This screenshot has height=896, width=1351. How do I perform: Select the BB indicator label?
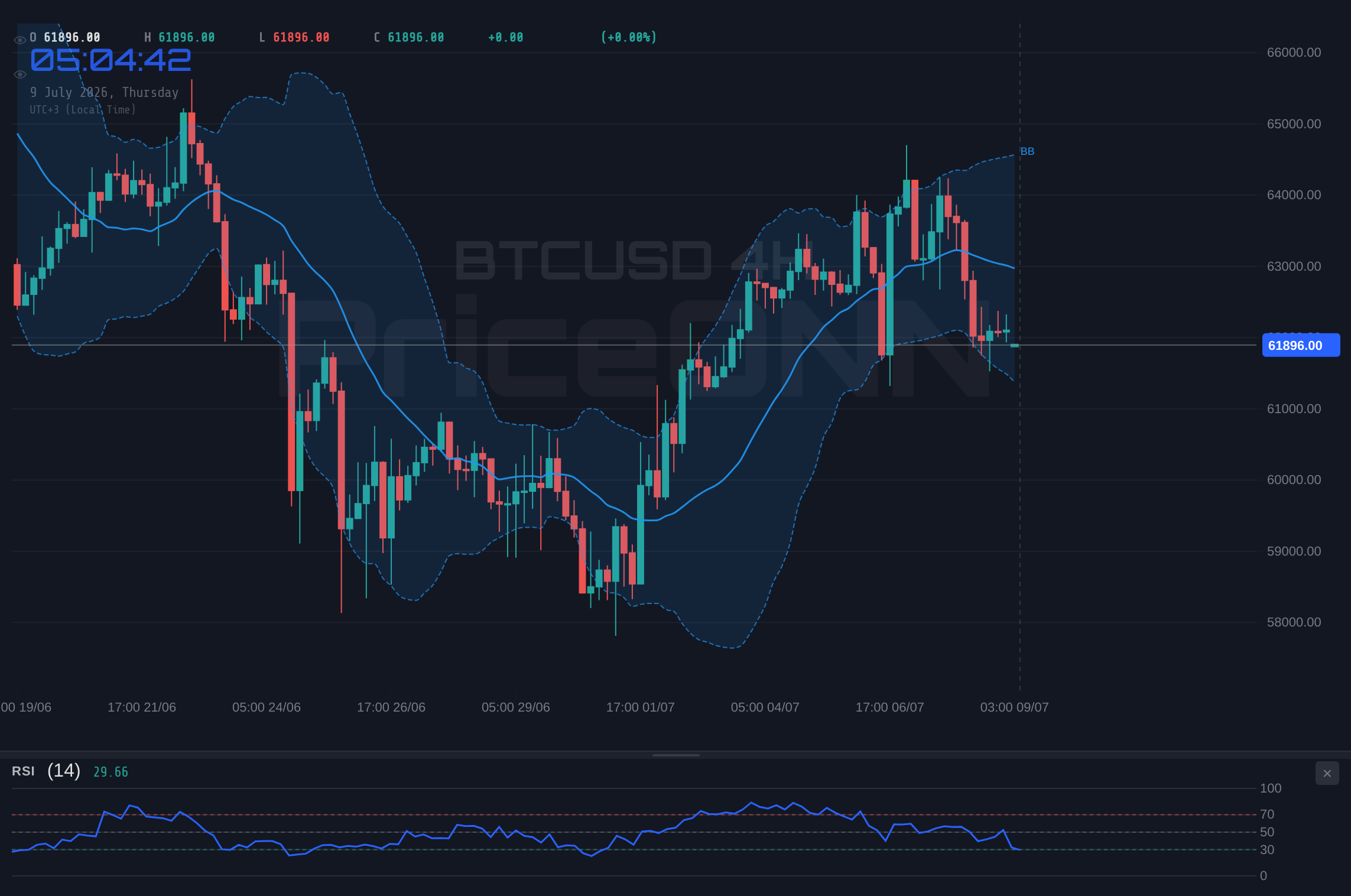point(1027,151)
